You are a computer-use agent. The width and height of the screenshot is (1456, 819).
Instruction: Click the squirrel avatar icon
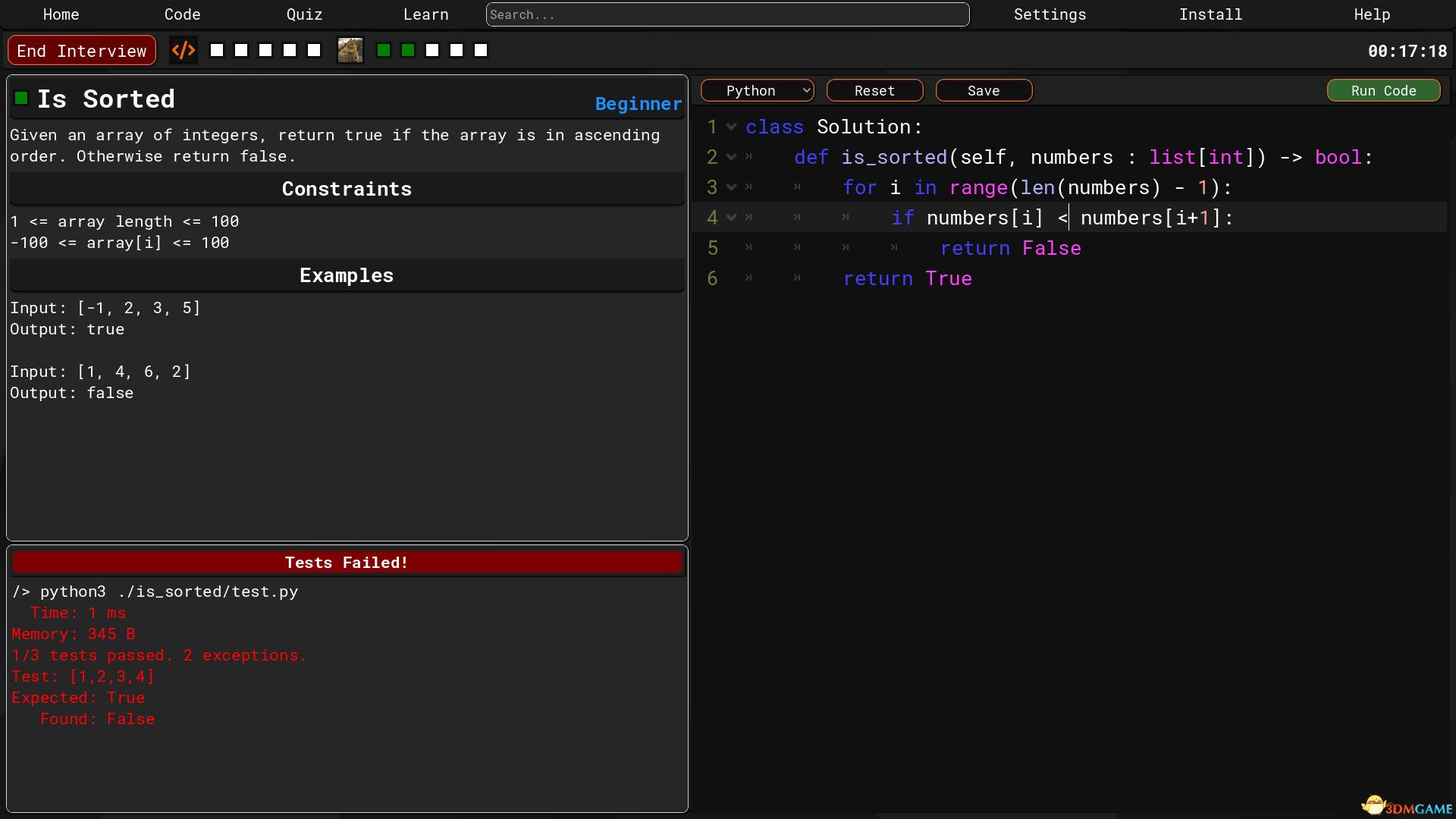coord(350,51)
